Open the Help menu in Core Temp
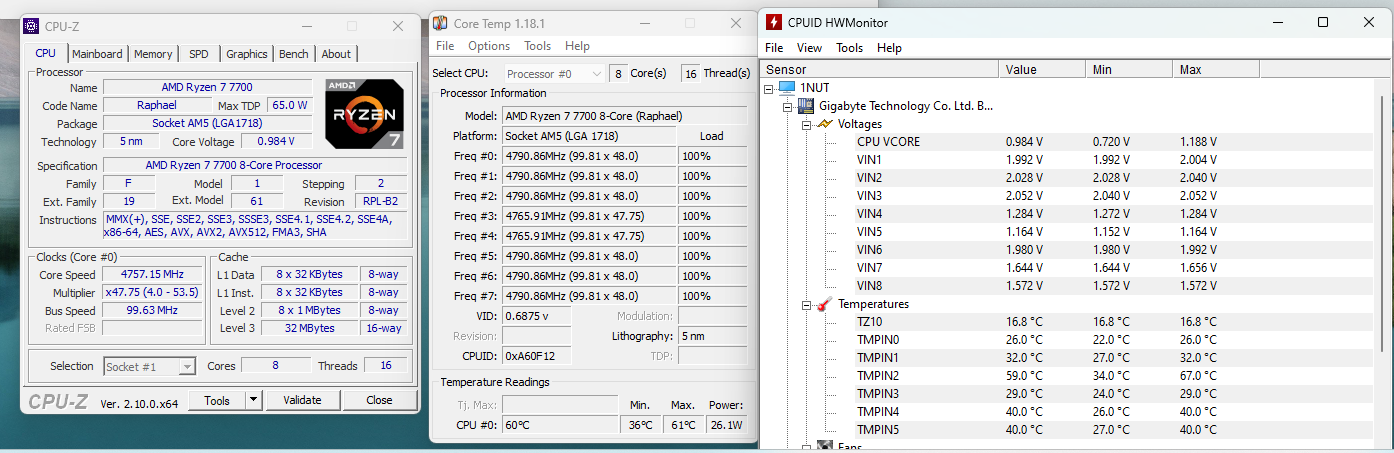The image size is (1394, 453). point(577,46)
